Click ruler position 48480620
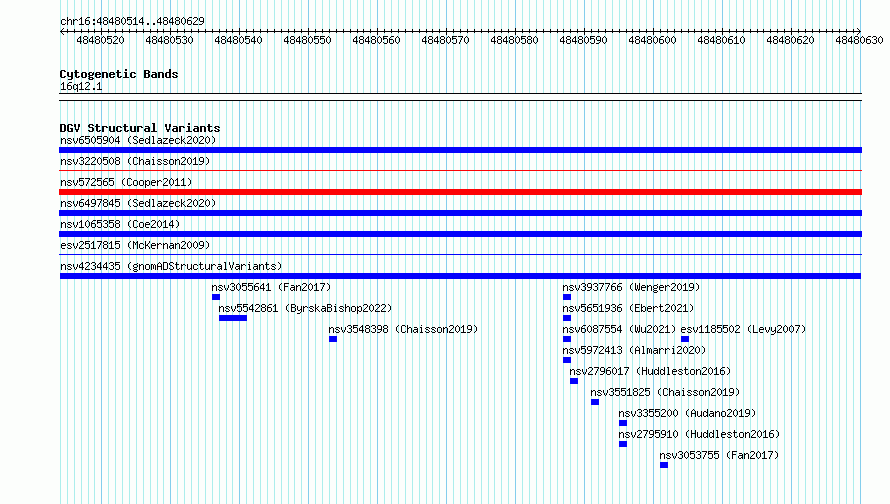This screenshot has width=890, height=504. click(790, 40)
